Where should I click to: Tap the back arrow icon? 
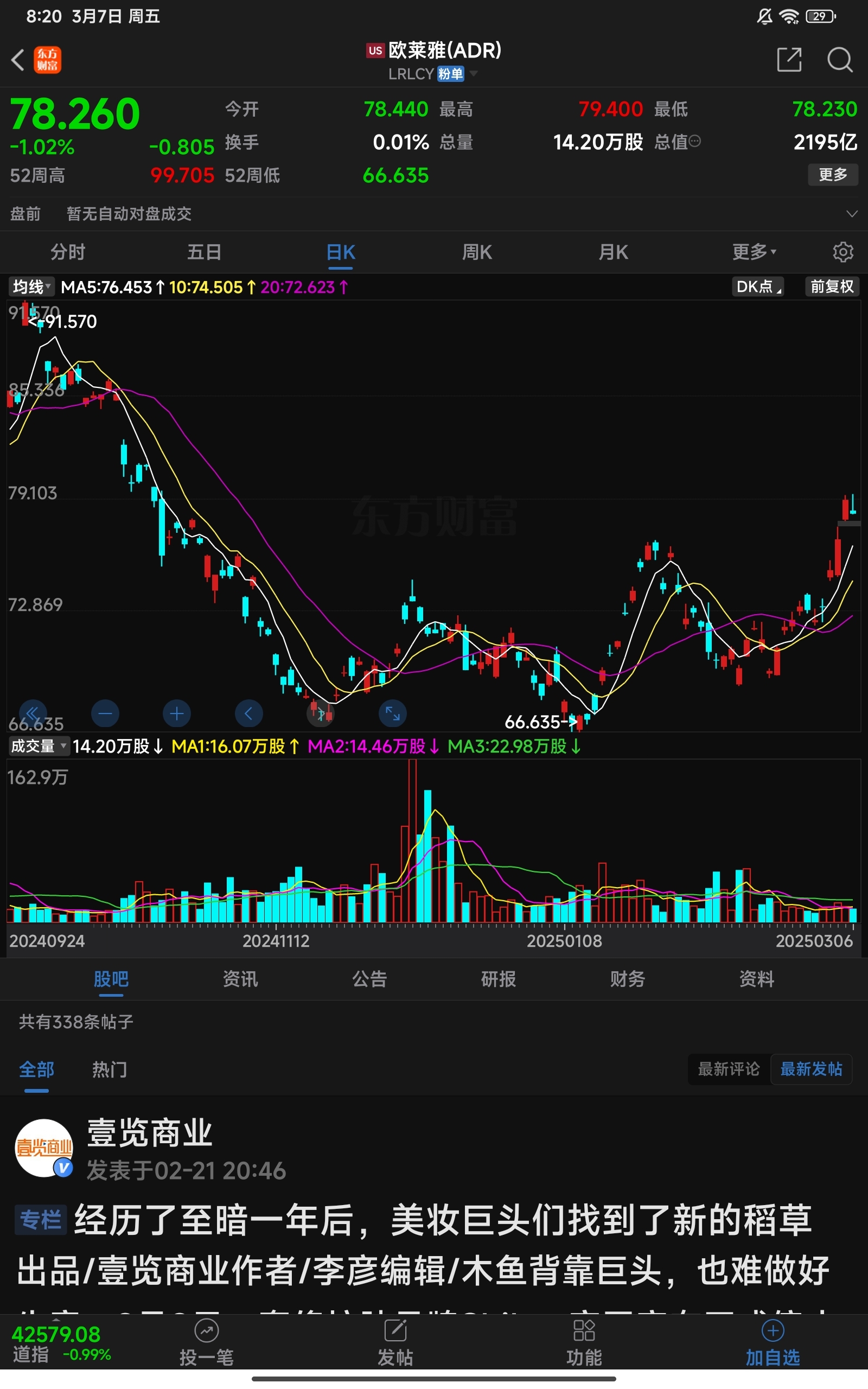pos(18,60)
